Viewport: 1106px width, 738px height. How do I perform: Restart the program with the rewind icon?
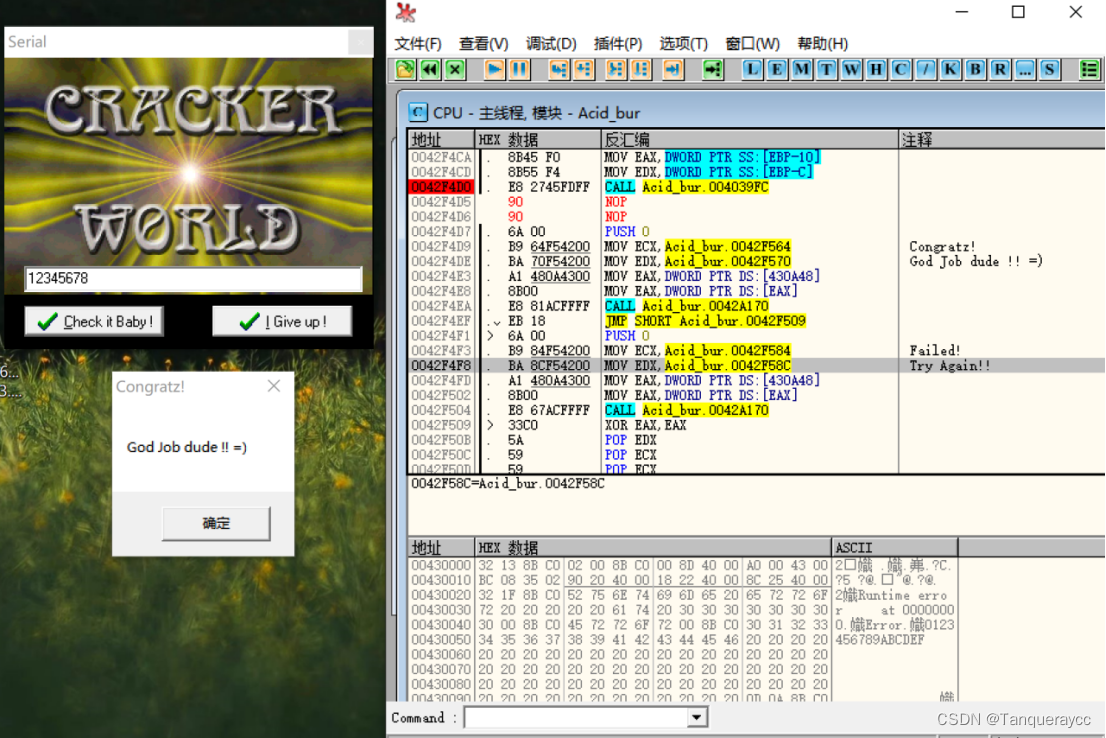point(430,69)
